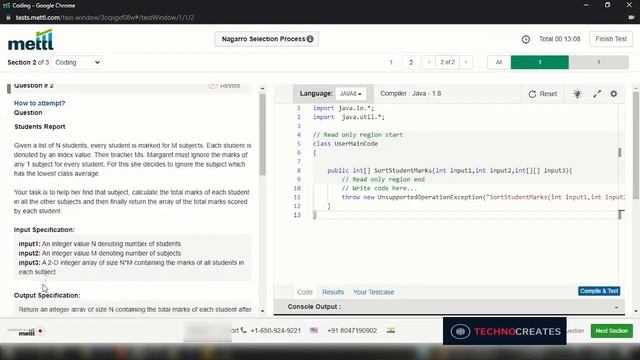This screenshot has height=360, width=640.
Task: Open the Section Coding dropdown
Action: pyautogui.click(x=77, y=62)
